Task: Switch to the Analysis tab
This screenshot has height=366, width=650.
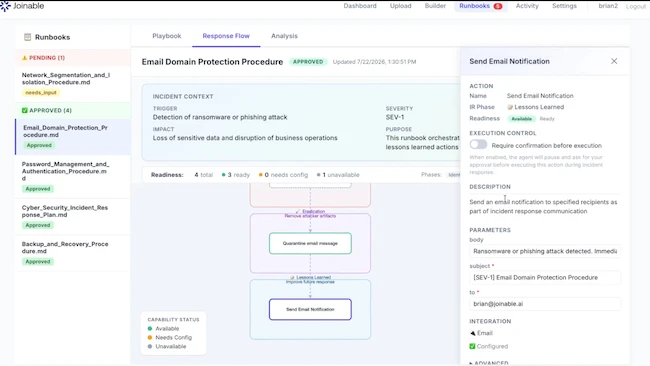Action: tap(284, 36)
